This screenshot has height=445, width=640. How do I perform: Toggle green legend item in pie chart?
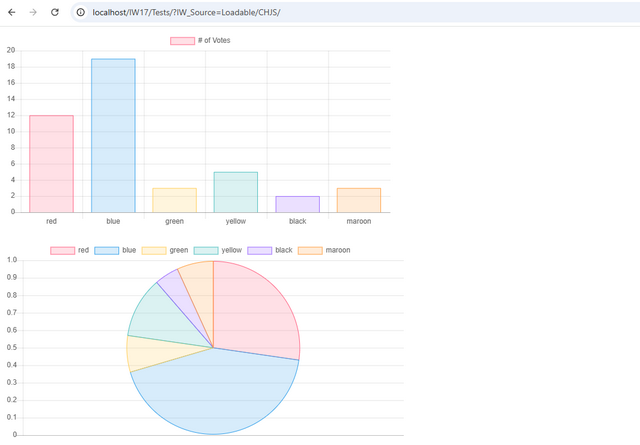point(165,249)
